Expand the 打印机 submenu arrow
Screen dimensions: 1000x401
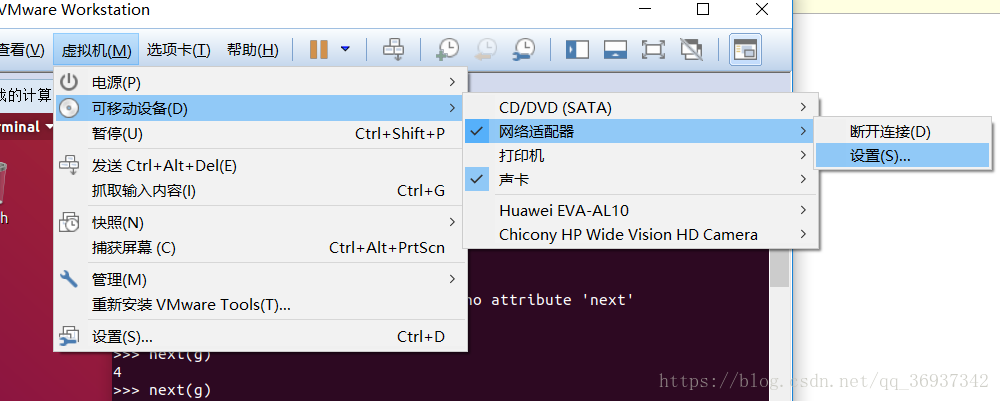tap(804, 155)
